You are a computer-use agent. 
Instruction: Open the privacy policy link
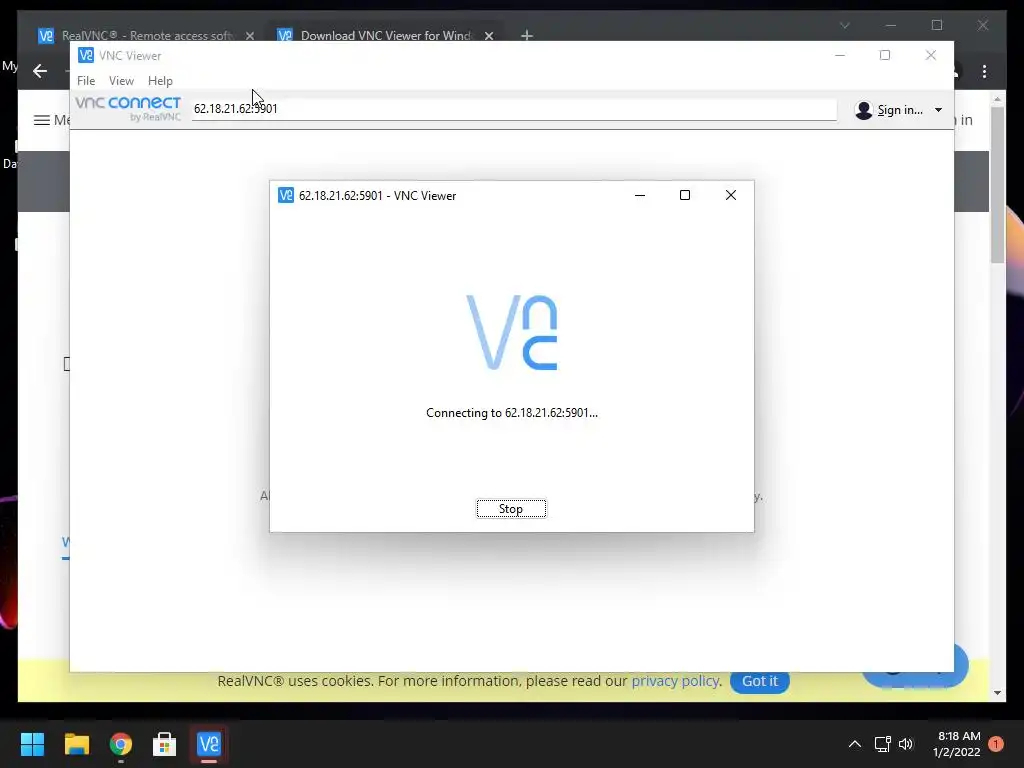676,681
